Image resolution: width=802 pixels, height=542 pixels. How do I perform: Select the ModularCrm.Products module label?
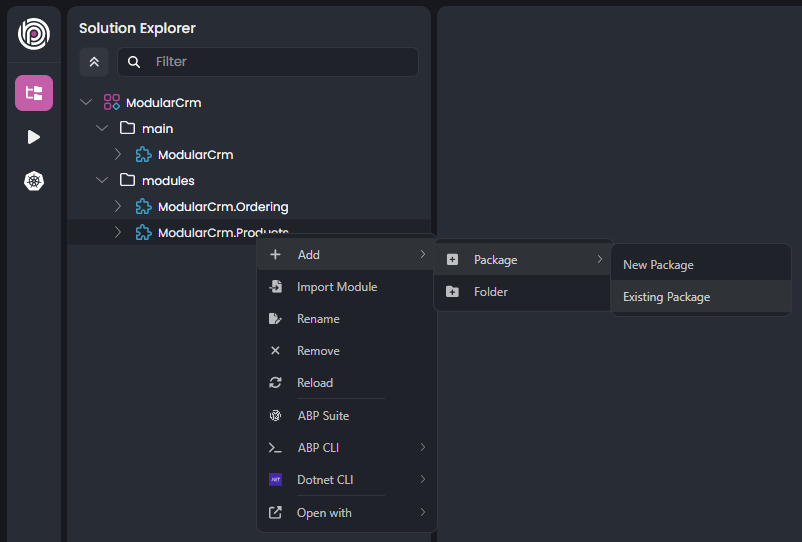tap(223, 233)
